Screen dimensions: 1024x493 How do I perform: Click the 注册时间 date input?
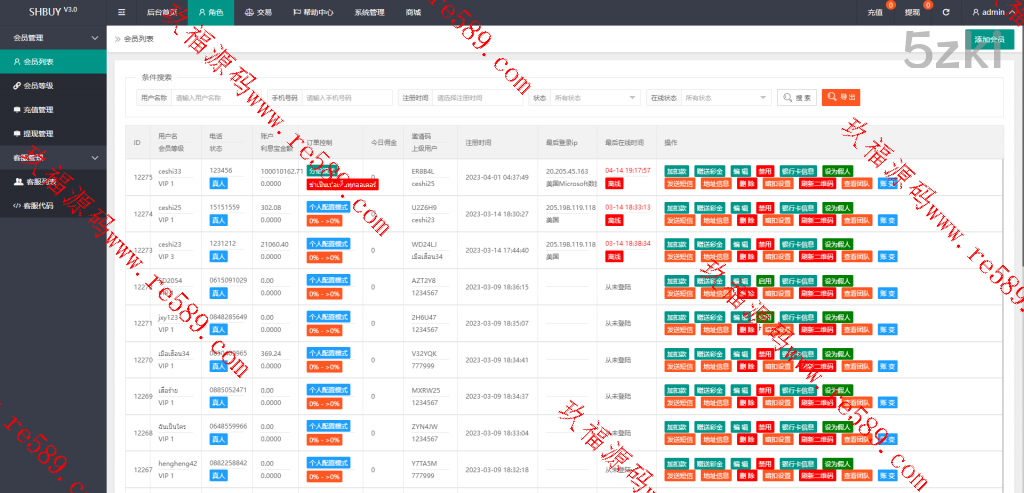pyautogui.click(x=477, y=98)
